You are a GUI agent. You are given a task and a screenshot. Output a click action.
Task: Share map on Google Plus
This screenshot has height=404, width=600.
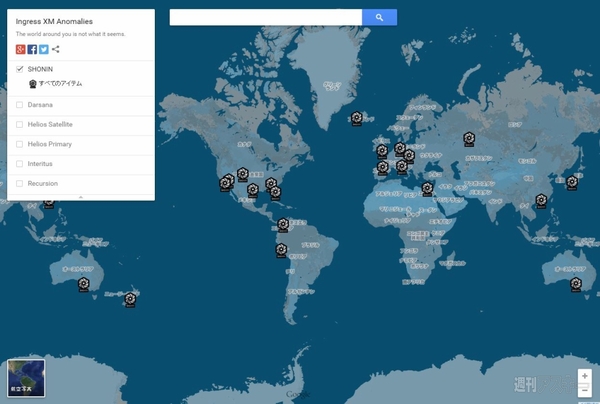click(x=20, y=49)
